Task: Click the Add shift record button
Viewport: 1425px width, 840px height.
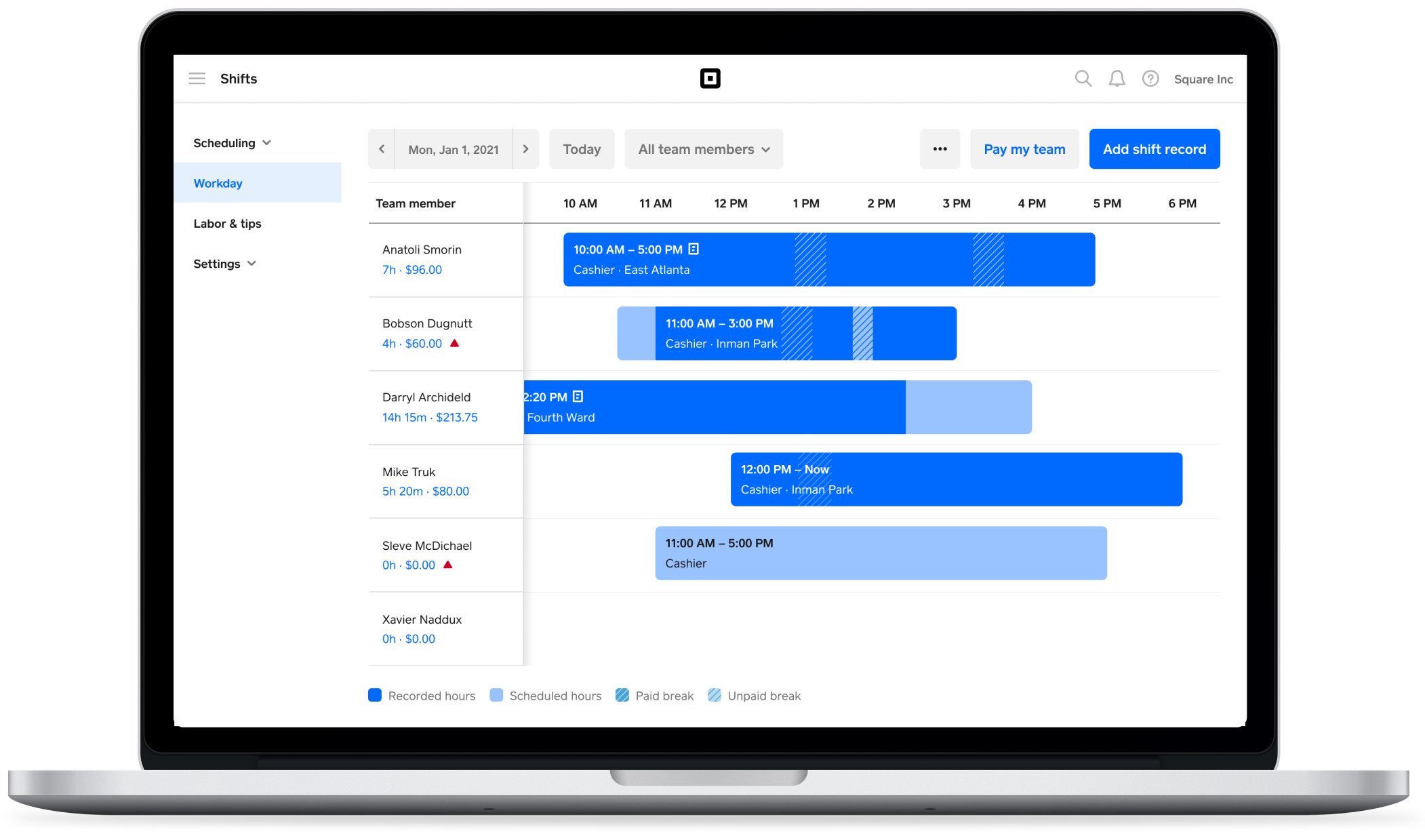Action: point(1154,148)
